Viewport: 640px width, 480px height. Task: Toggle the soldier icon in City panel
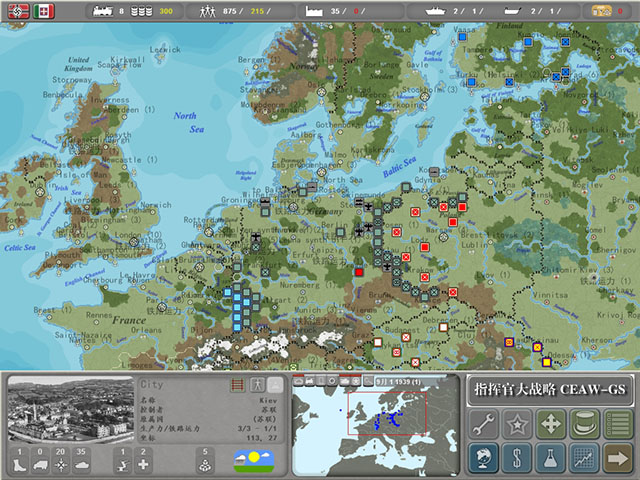coord(257,384)
